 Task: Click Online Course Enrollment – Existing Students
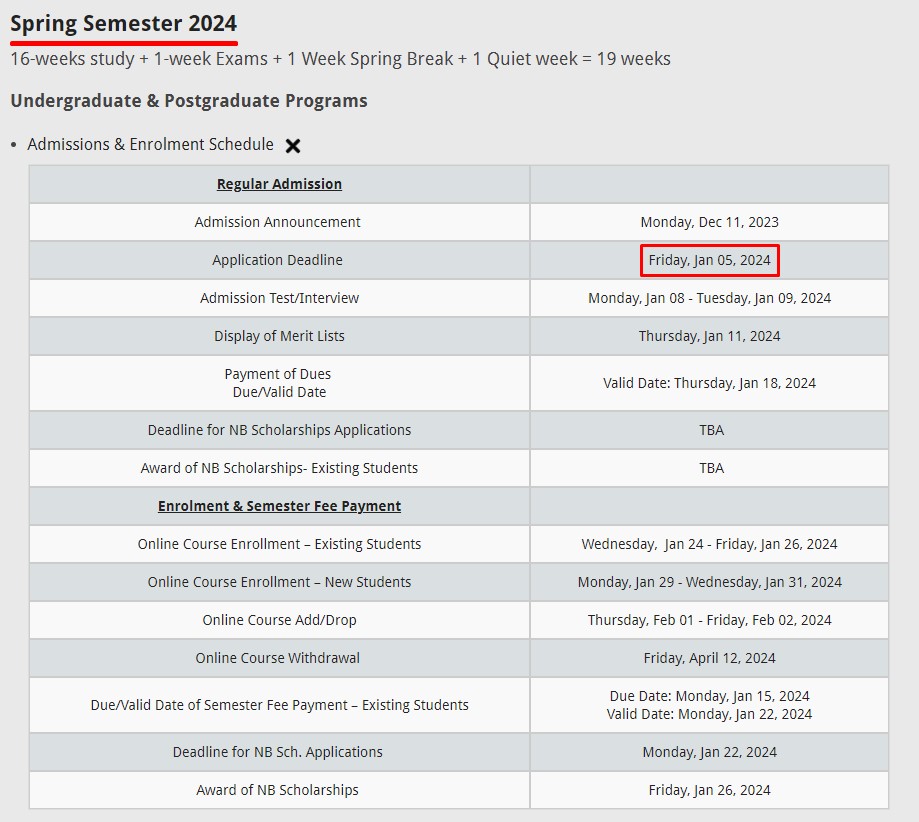[x=279, y=544]
